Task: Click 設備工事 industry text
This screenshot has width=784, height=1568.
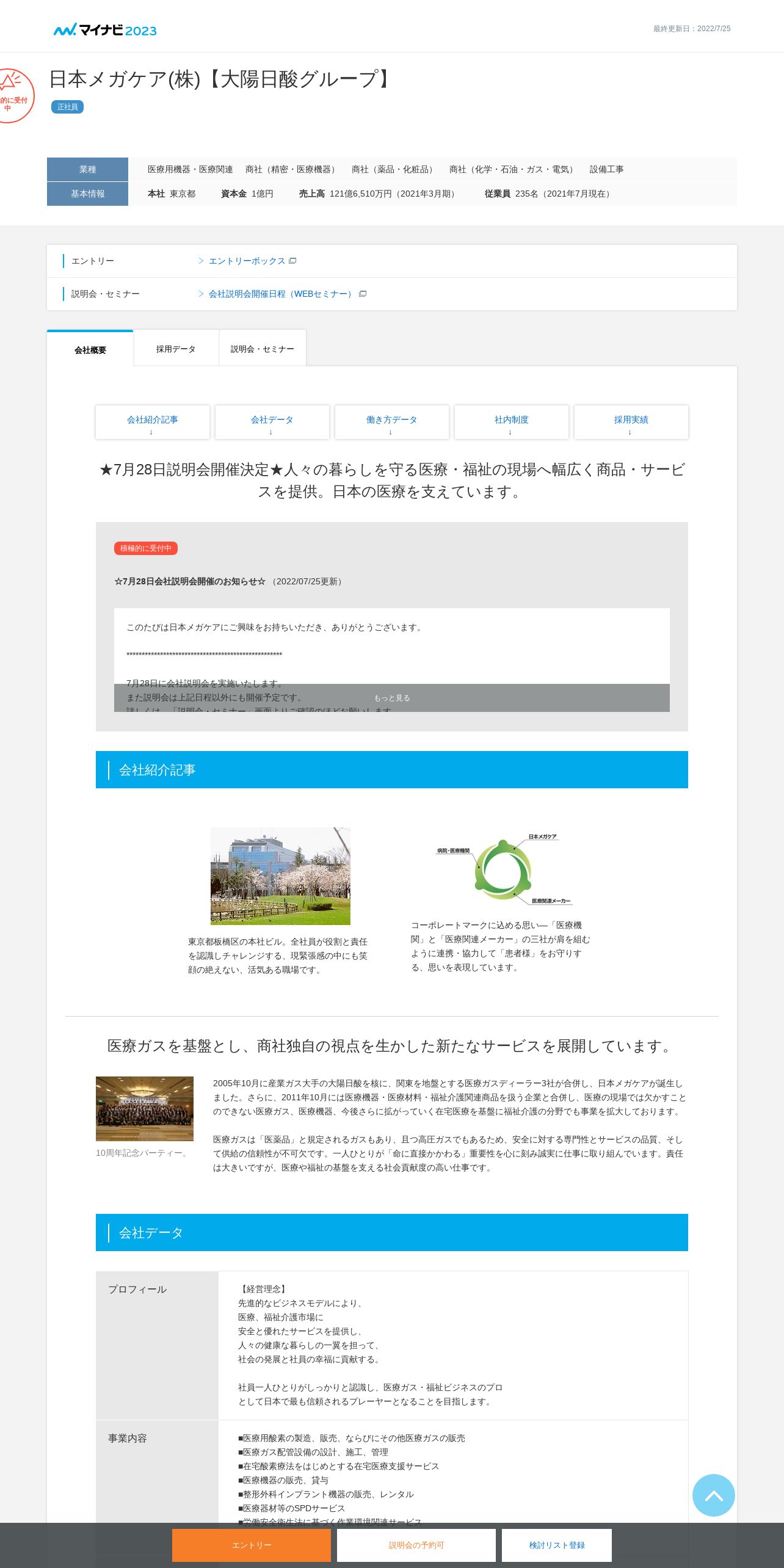Action: tap(607, 169)
